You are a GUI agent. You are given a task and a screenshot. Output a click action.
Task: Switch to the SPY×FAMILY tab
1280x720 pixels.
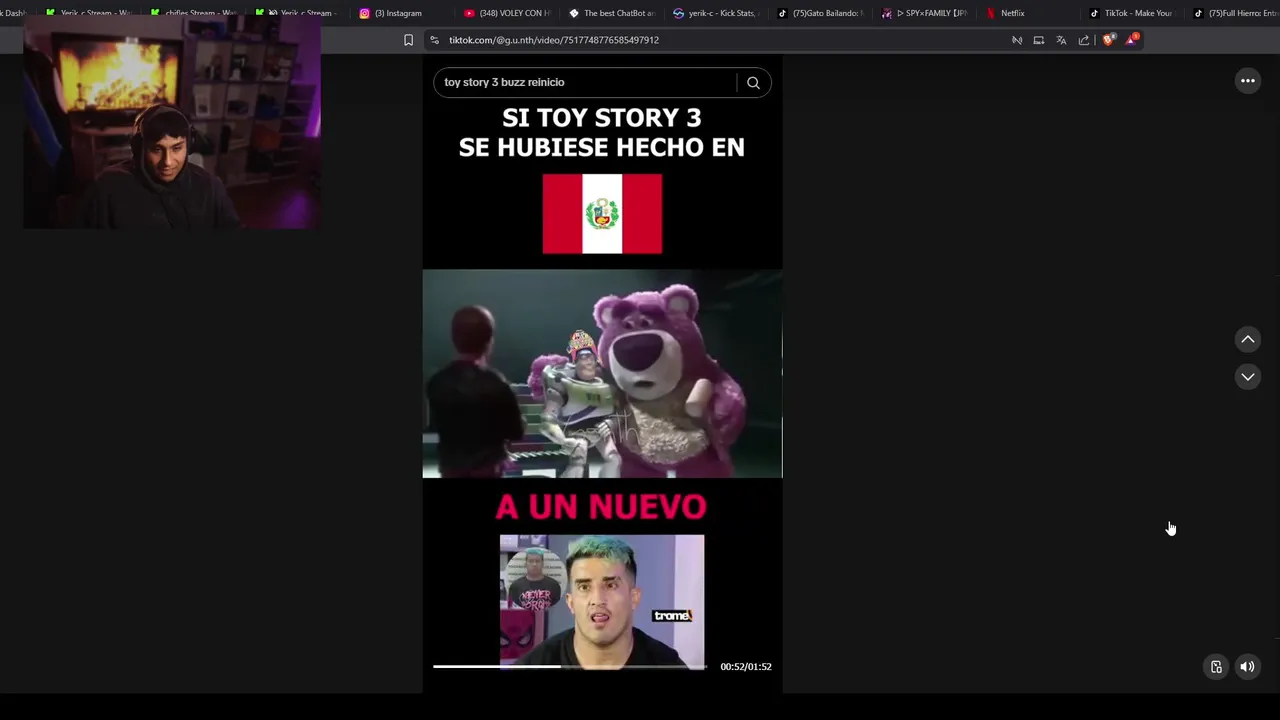[x=925, y=13]
